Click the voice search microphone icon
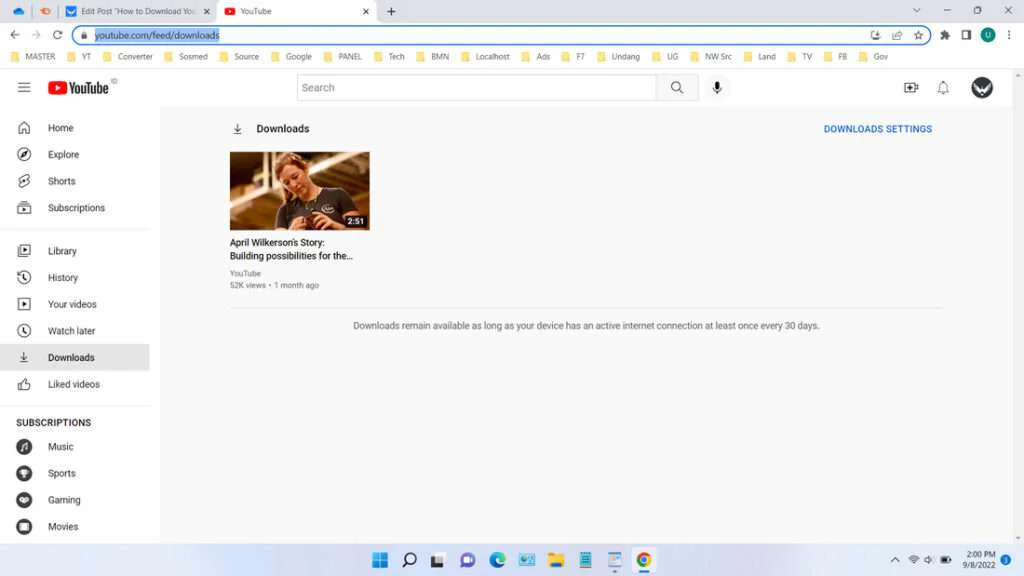1024x576 pixels. click(x=717, y=87)
